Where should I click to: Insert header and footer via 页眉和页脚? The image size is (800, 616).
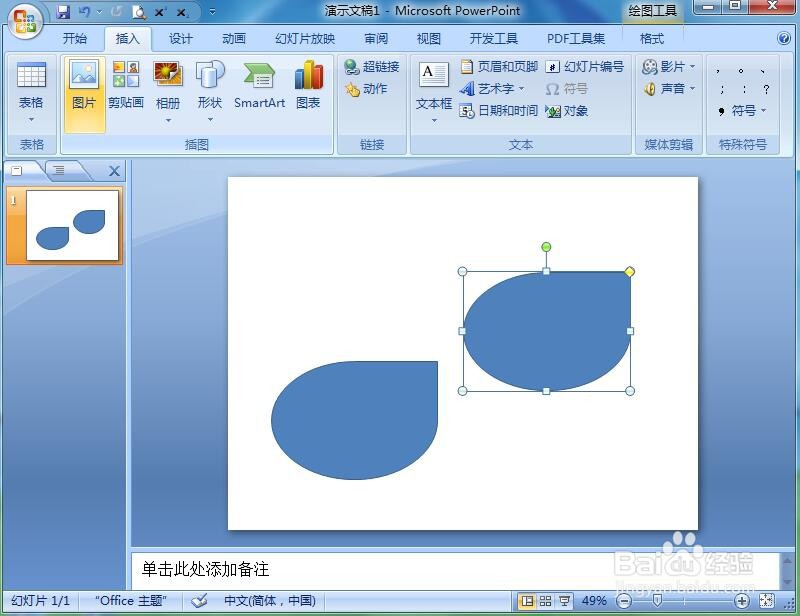505,66
